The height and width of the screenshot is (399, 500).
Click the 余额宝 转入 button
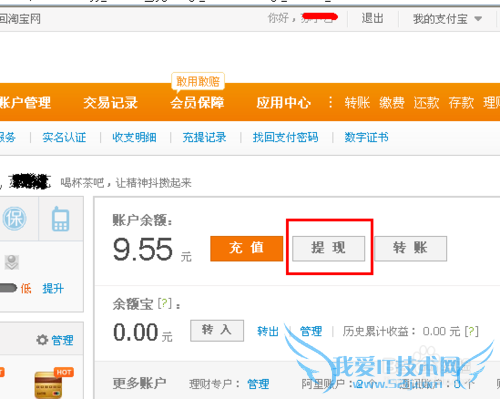point(217,331)
